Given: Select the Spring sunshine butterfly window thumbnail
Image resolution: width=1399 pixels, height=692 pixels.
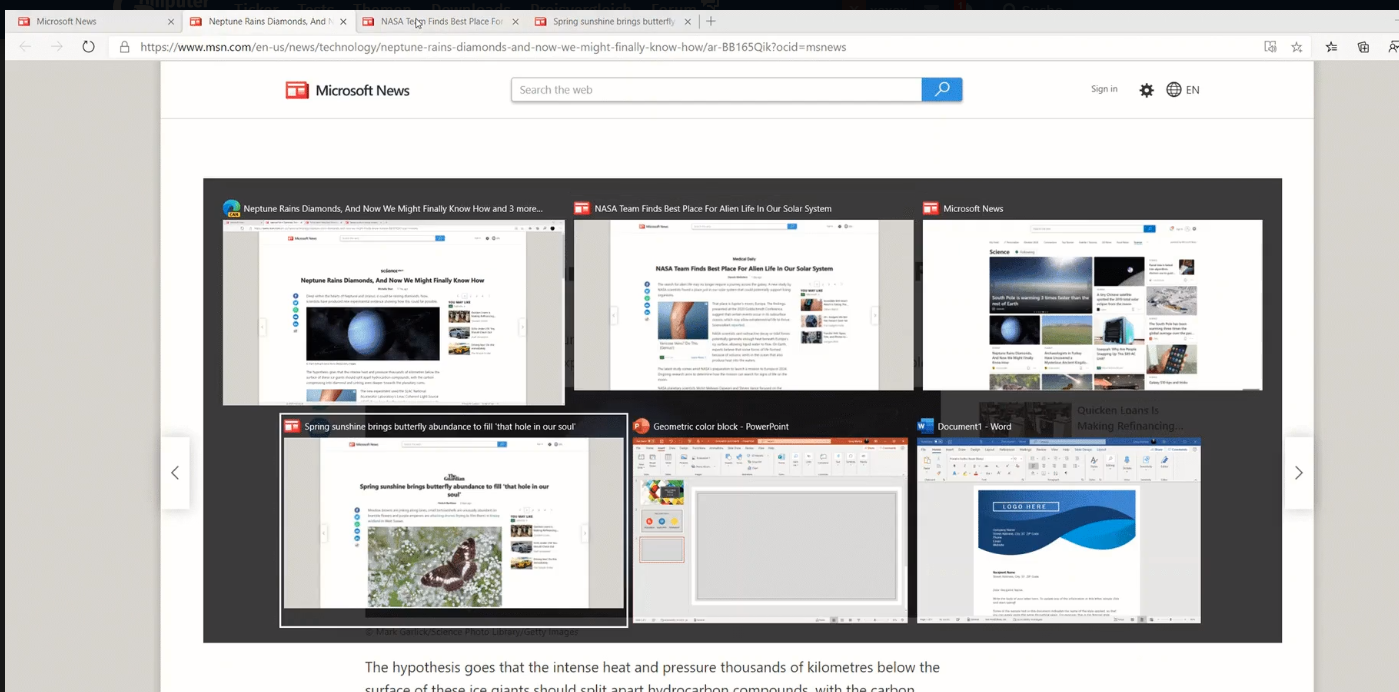Looking at the screenshot, I should click(454, 522).
